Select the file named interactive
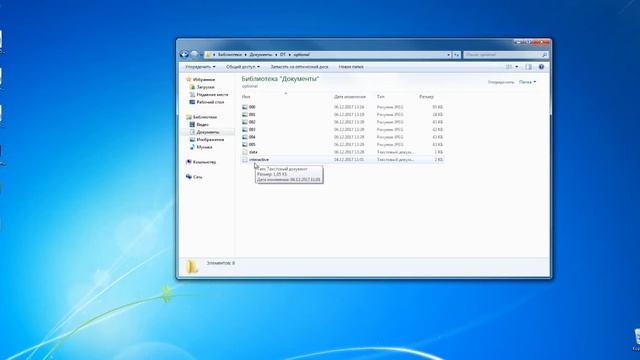 point(259,160)
